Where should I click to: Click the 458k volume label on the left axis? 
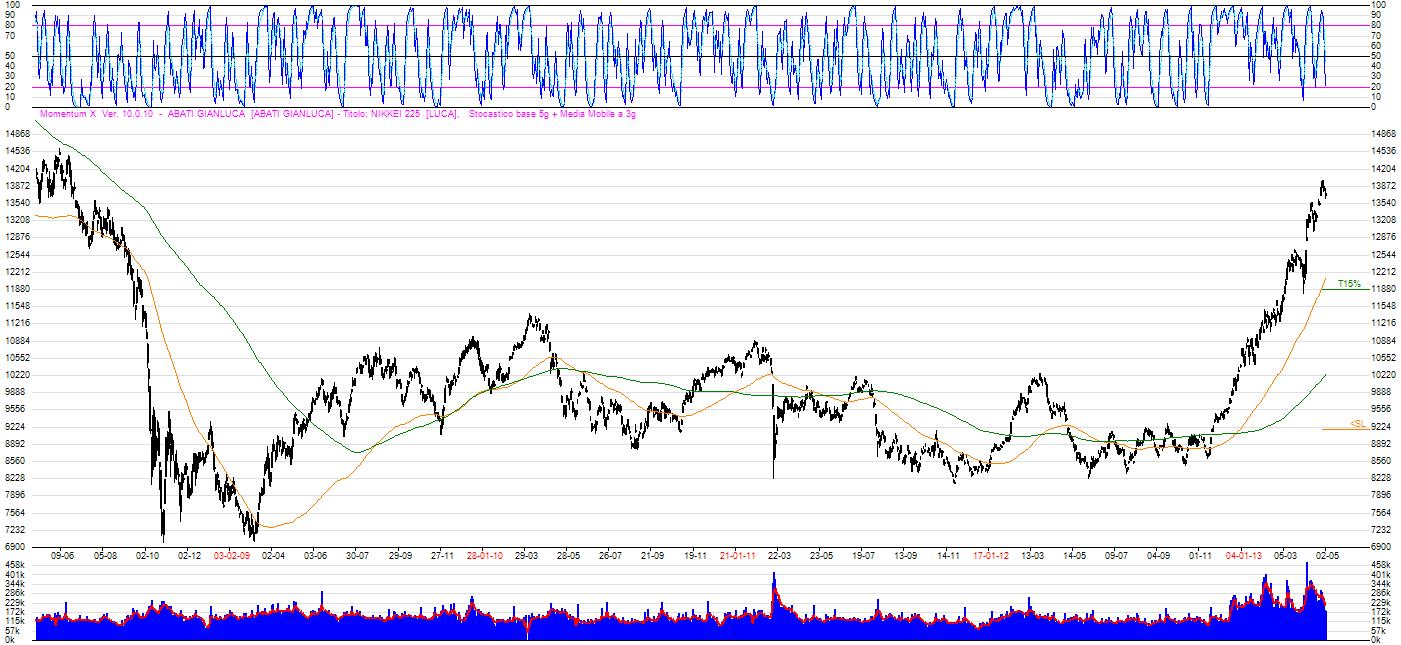[14, 566]
